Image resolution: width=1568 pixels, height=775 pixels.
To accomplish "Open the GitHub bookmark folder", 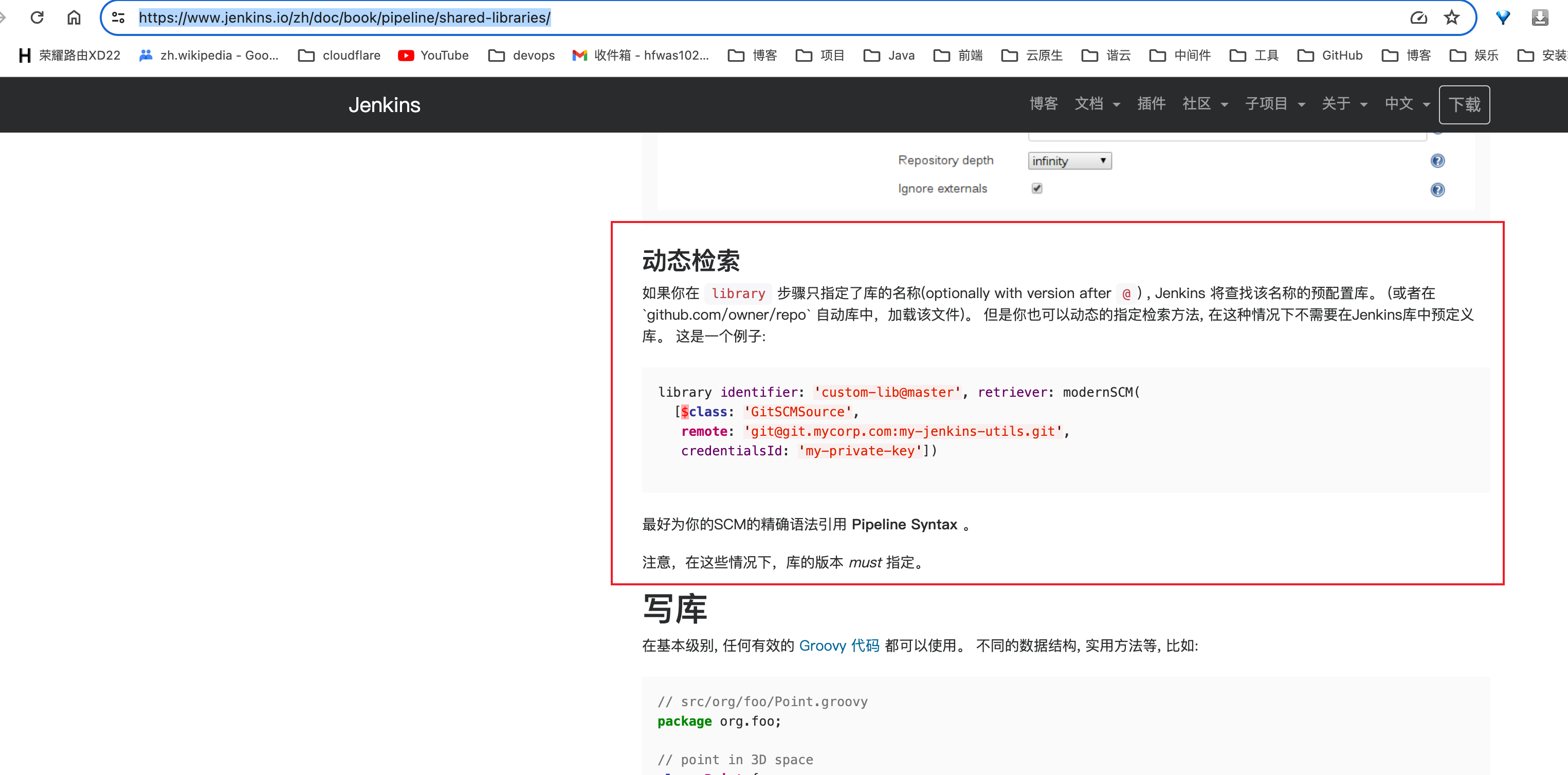I will [1329, 56].
